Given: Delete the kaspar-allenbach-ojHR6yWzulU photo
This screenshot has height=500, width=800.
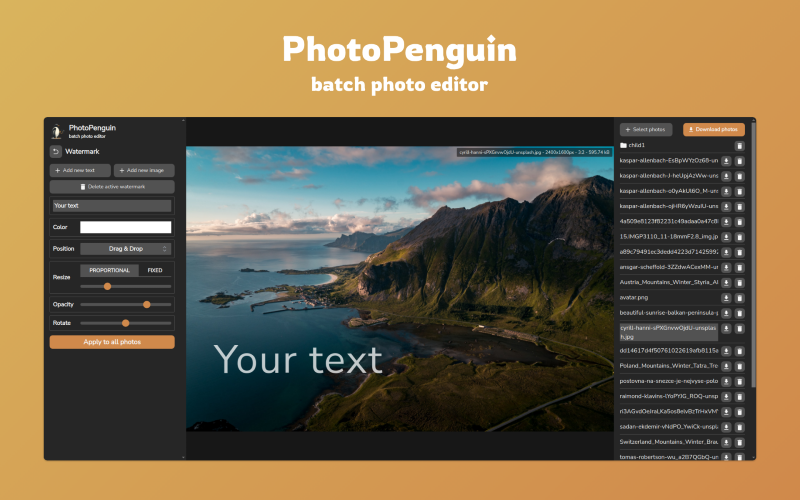Looking at the screenshot, I should point(739,207).
